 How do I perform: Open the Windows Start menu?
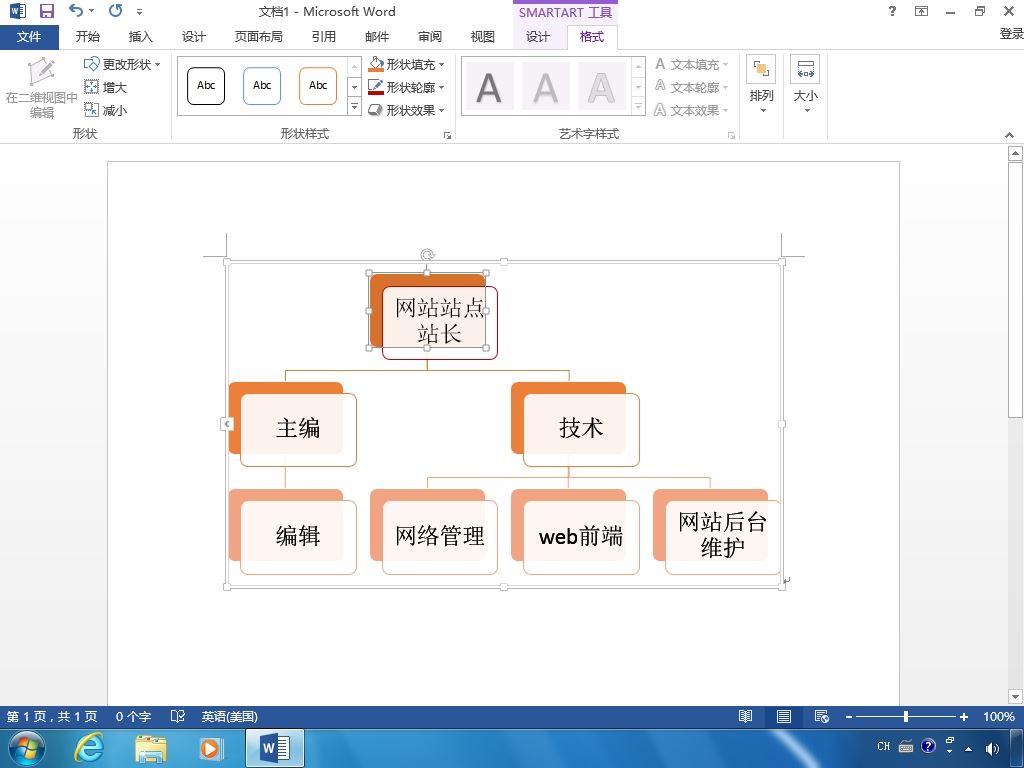coord(27,748)
